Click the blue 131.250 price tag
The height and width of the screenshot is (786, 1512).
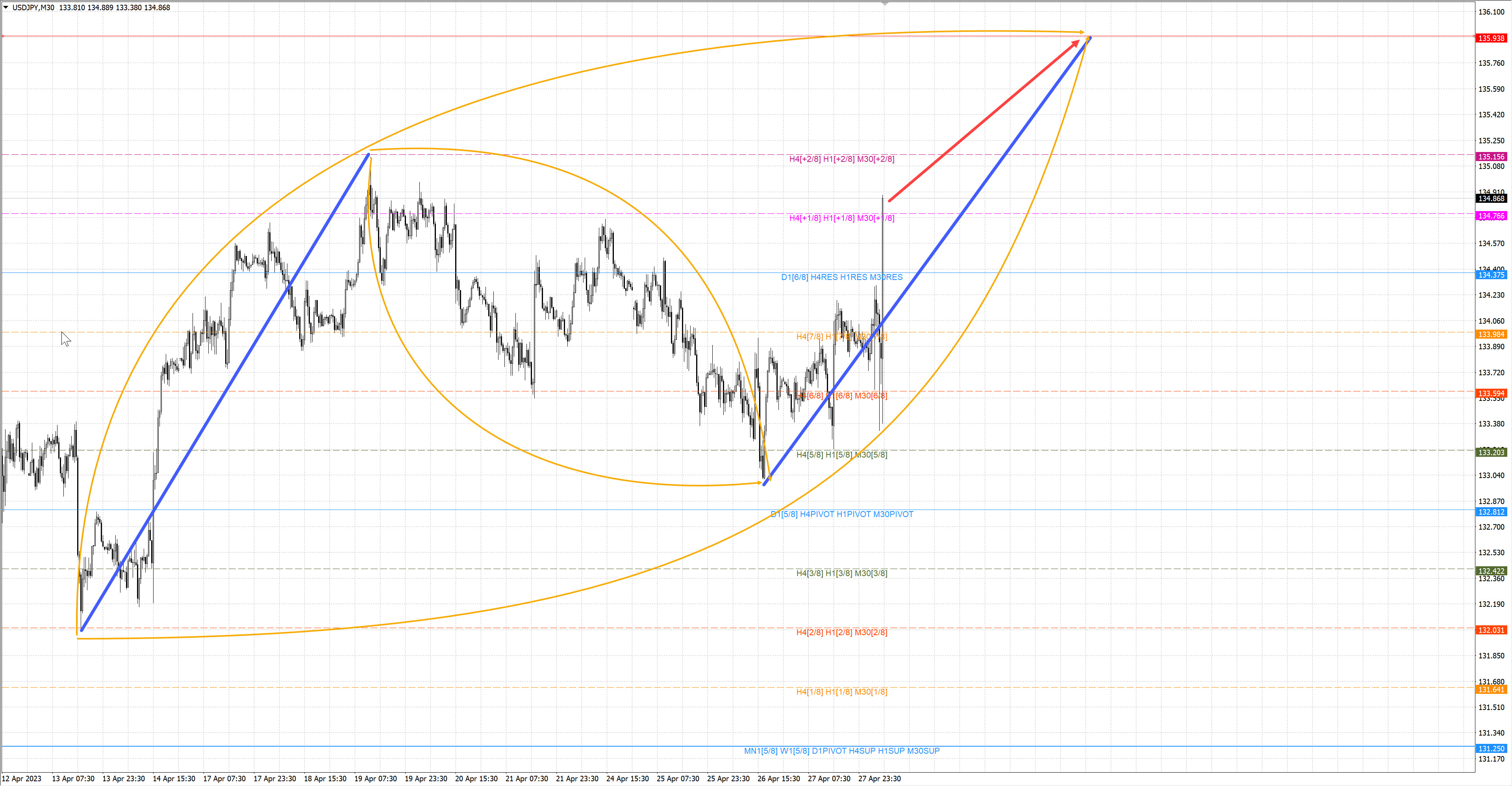(x=1491, y=749)
